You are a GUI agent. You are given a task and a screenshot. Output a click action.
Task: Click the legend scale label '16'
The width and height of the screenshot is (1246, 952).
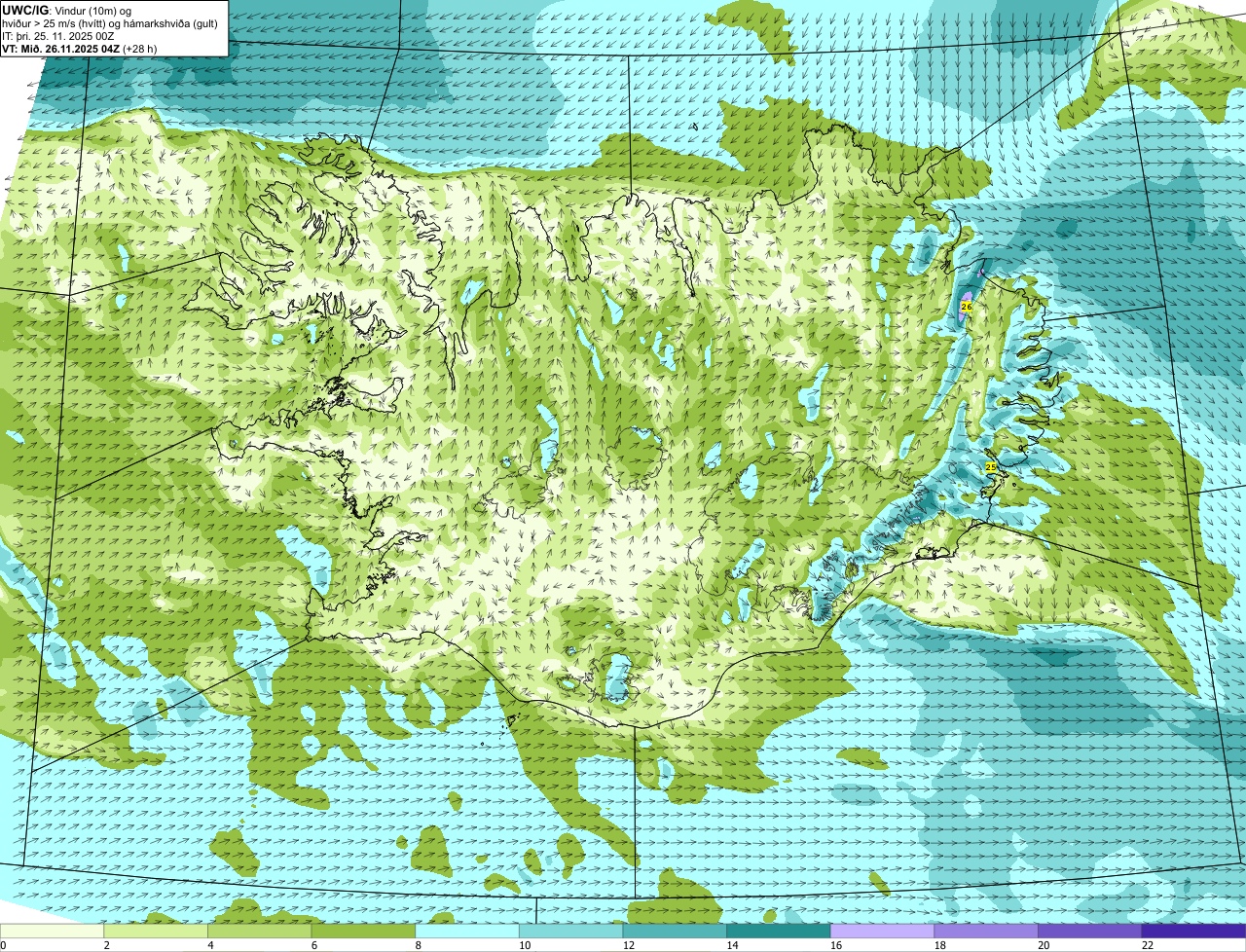(x=836, y=945)
